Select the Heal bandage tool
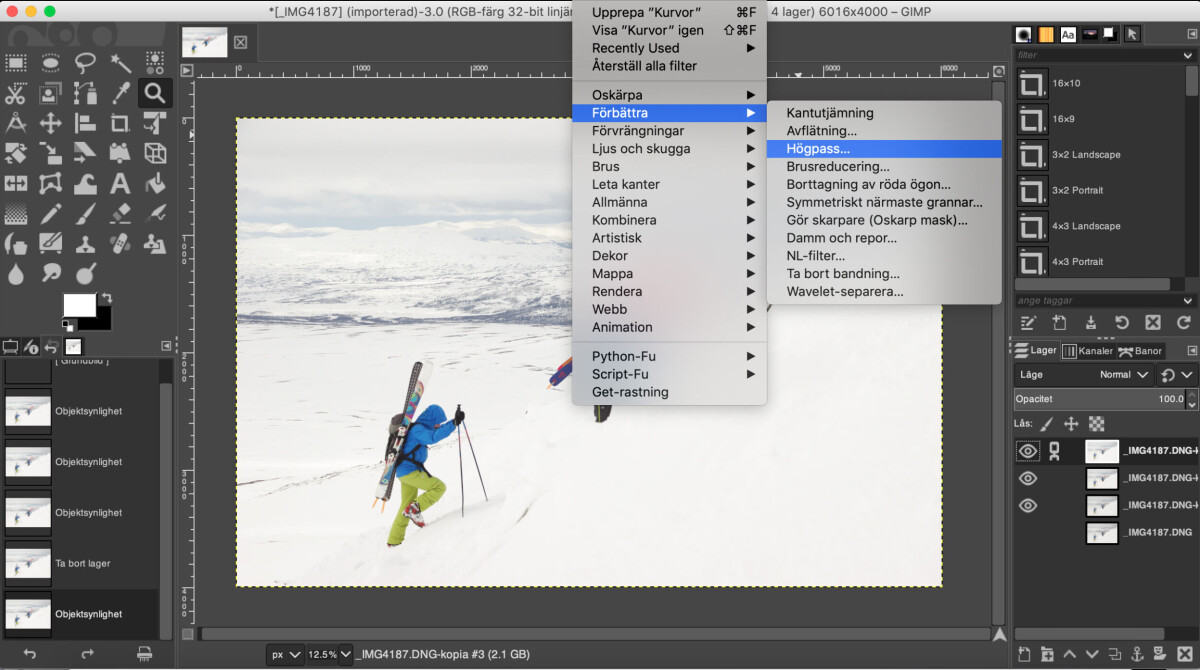Image resolution: width=1200 pixels, height=670 pixels. [x=121, y=244]
